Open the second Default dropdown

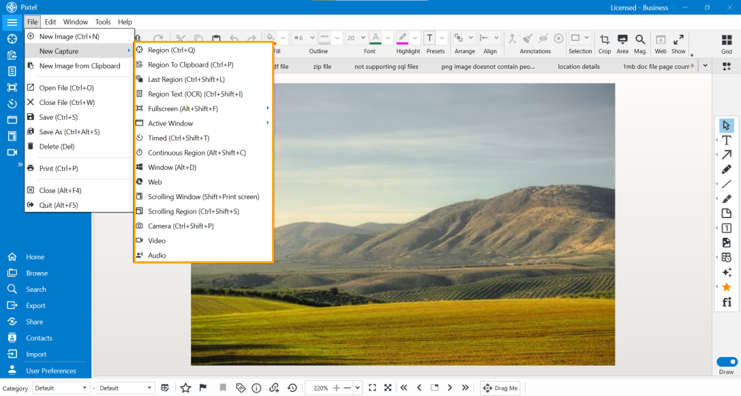[x=126, y=388]
